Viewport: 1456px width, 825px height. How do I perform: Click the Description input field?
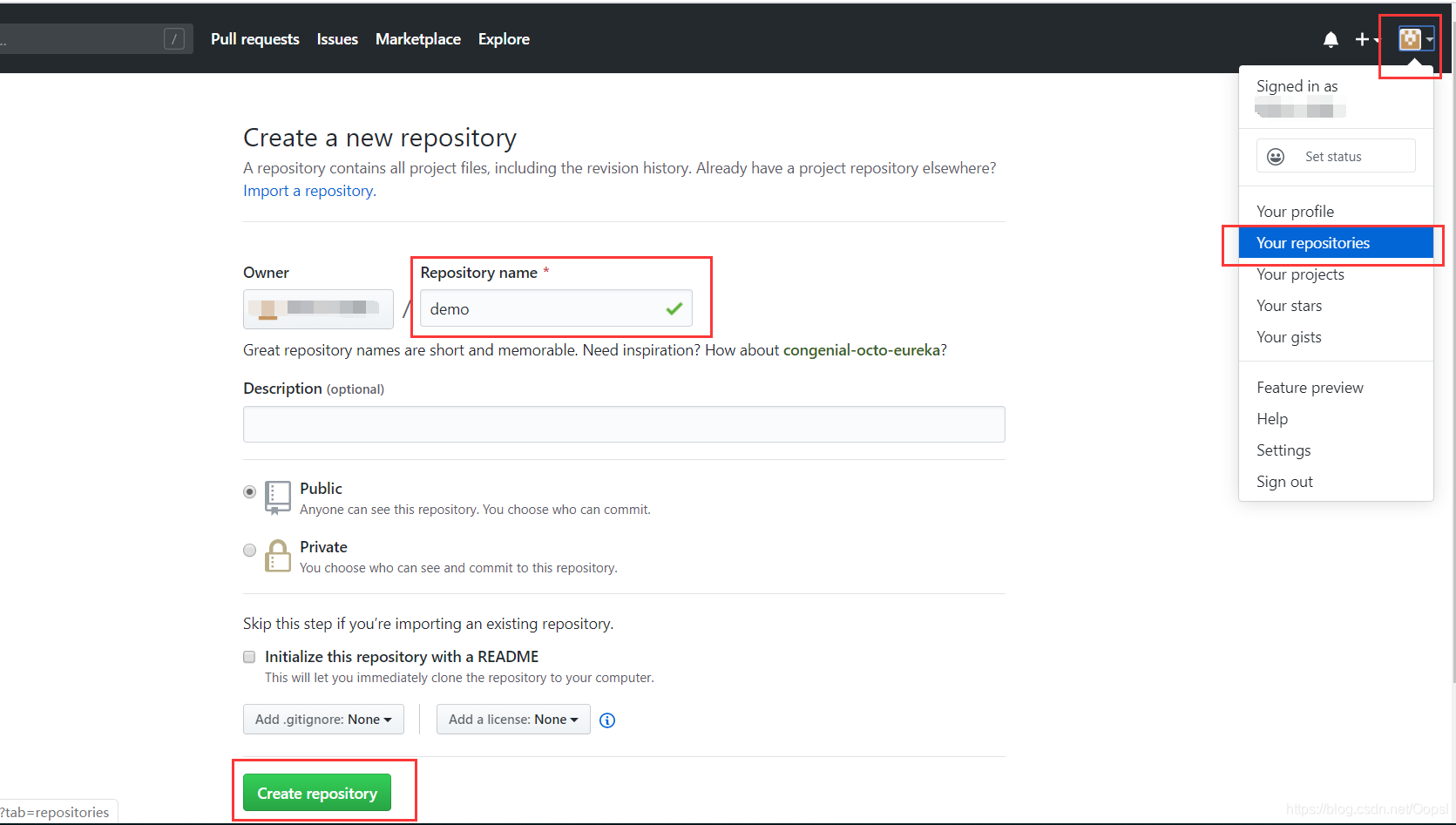[x=624, y=424]
